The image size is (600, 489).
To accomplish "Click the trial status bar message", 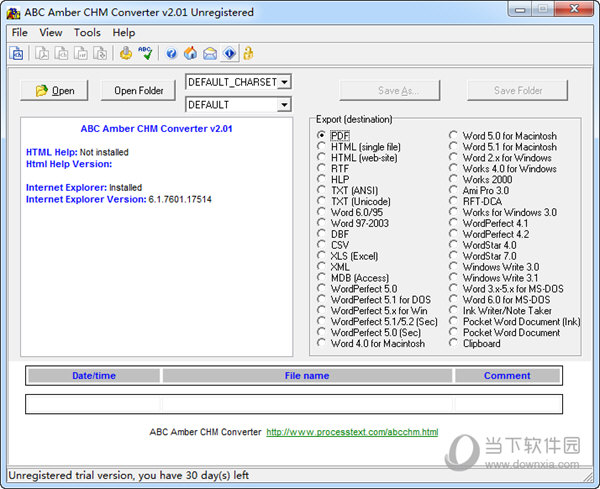I will tap(129, 475).
